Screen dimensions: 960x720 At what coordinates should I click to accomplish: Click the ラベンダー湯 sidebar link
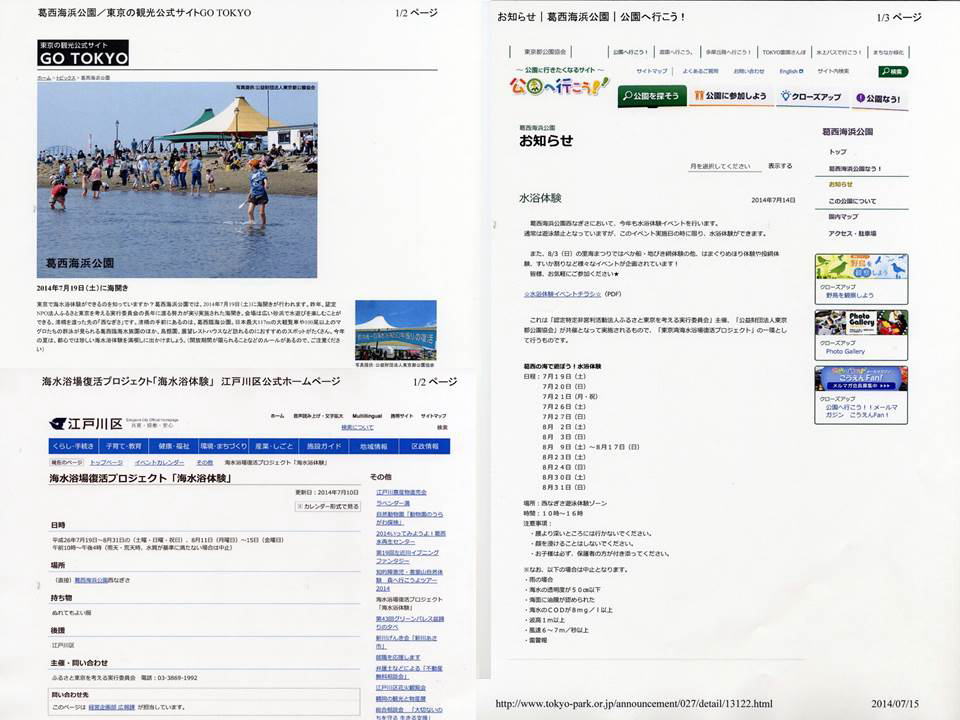393,503
